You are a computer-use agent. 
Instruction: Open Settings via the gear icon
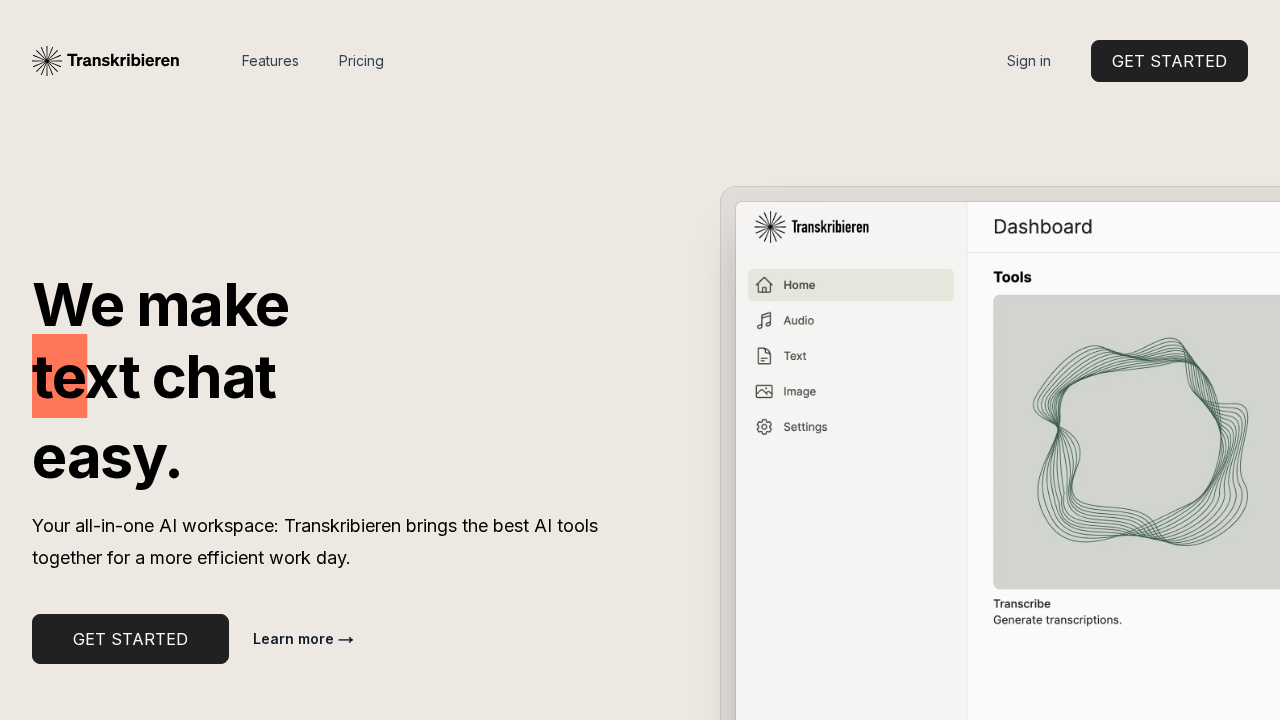coord(764,427)
